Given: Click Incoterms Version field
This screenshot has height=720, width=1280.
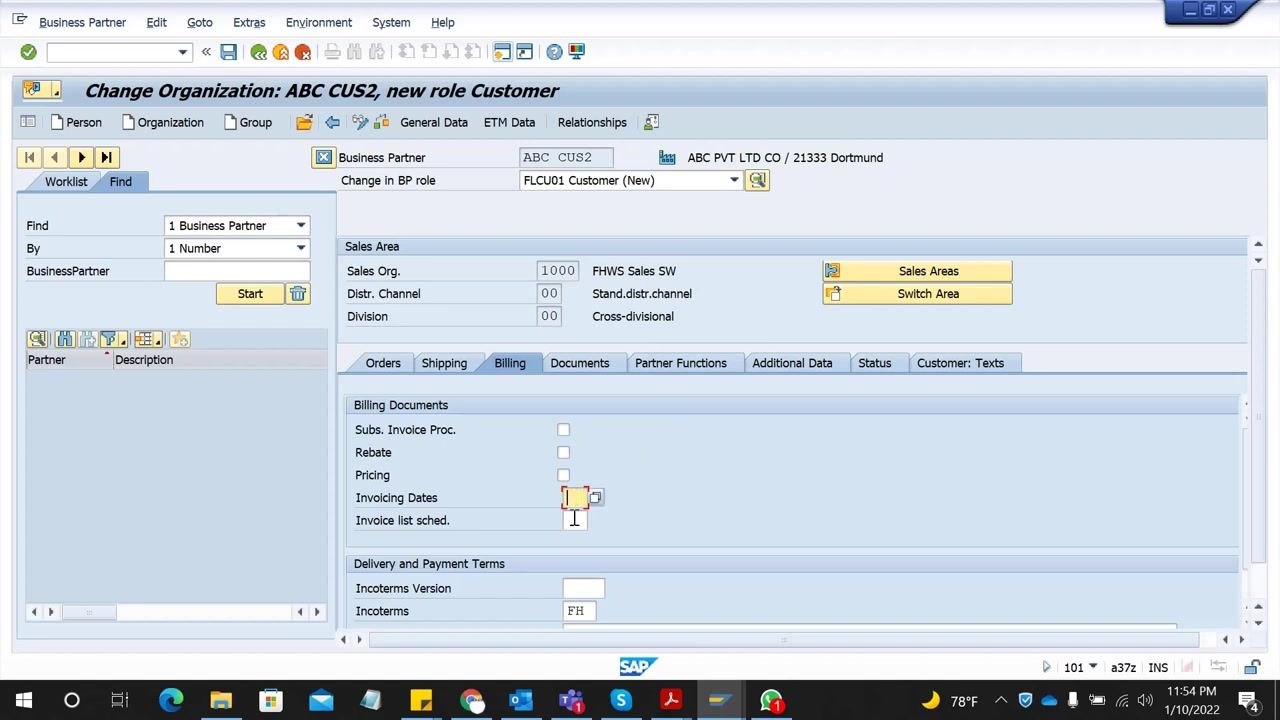Looking at the screenshot, I should tap(584, 588).
